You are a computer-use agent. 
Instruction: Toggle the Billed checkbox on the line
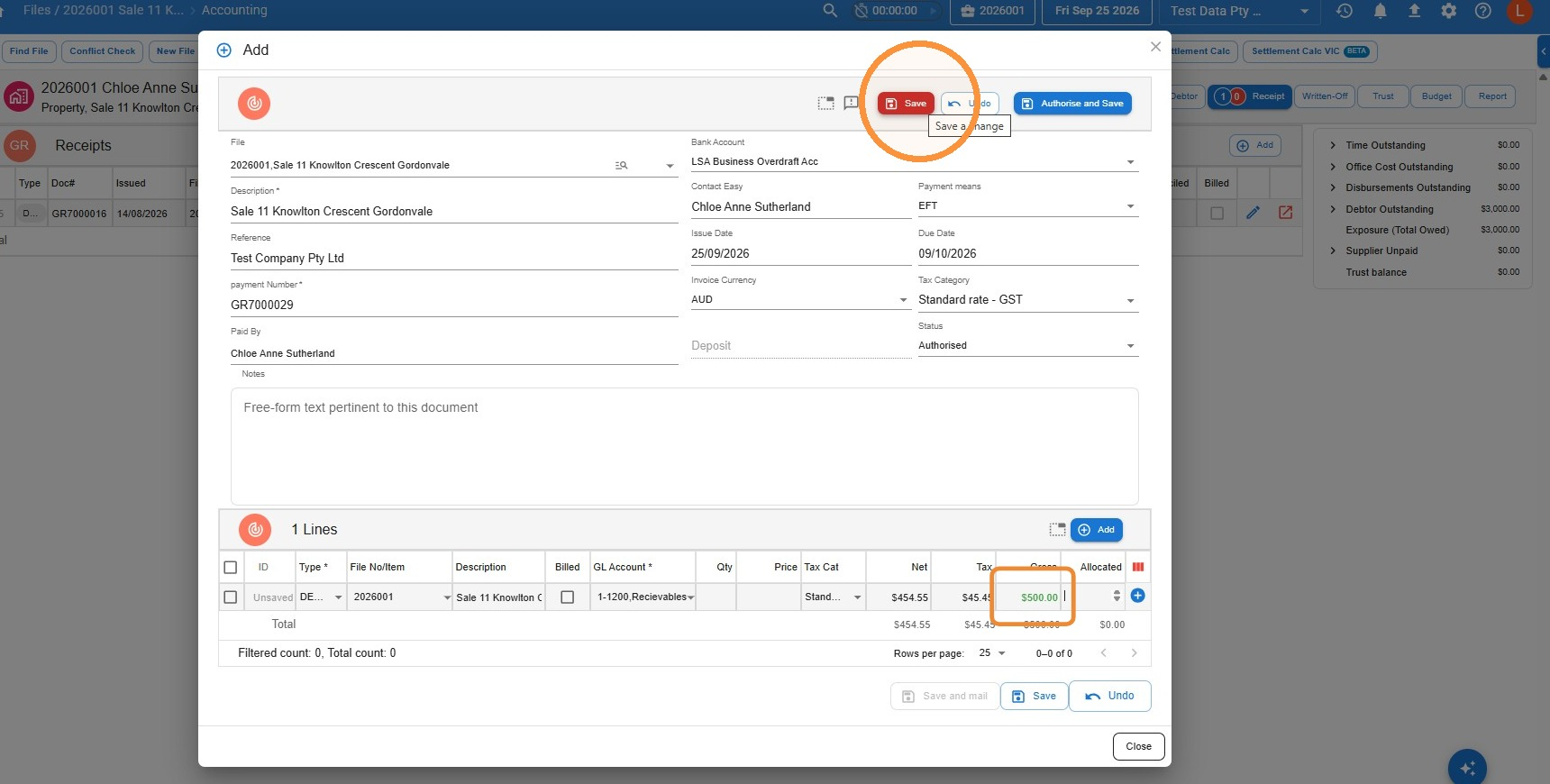(x=567, y=597)
